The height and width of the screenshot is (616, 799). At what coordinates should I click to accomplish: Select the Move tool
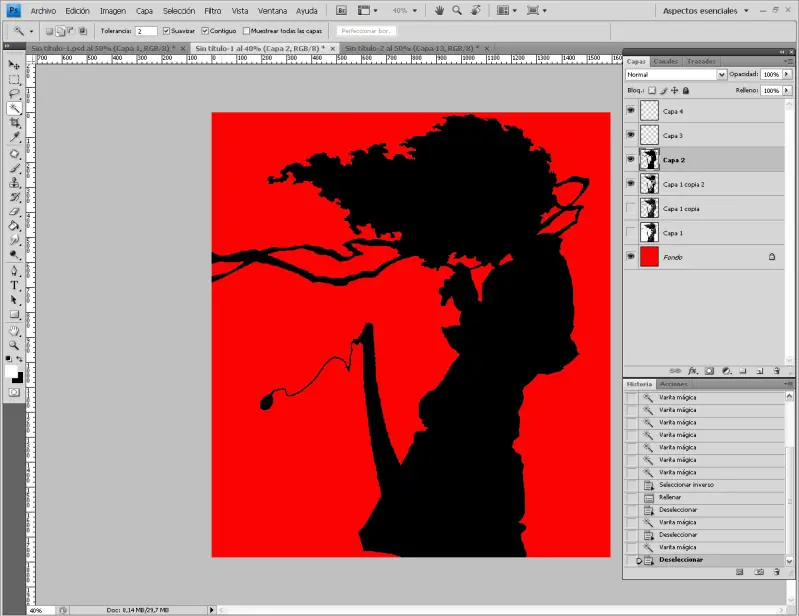point(14,65)
